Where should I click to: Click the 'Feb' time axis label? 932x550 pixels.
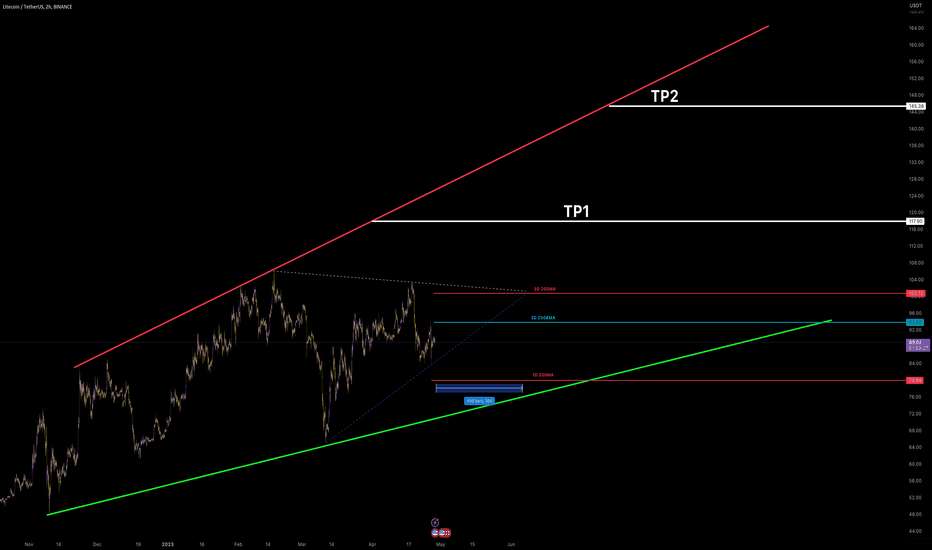(x=238, y=544)
